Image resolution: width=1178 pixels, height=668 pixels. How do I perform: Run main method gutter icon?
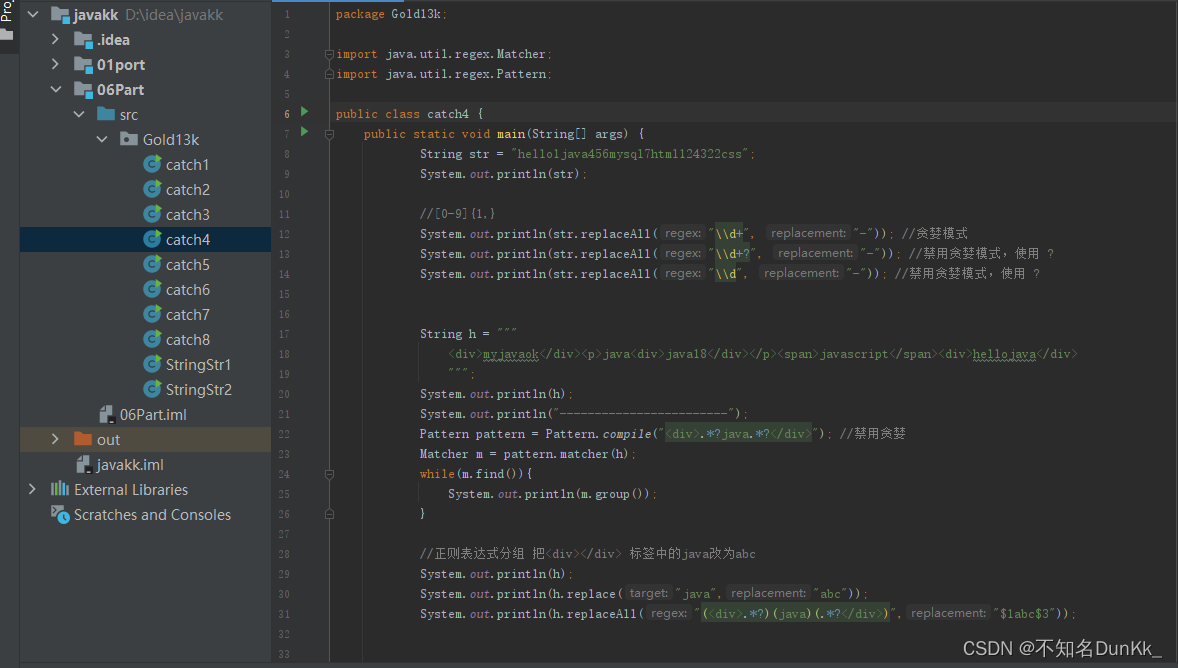coord(304,131)
